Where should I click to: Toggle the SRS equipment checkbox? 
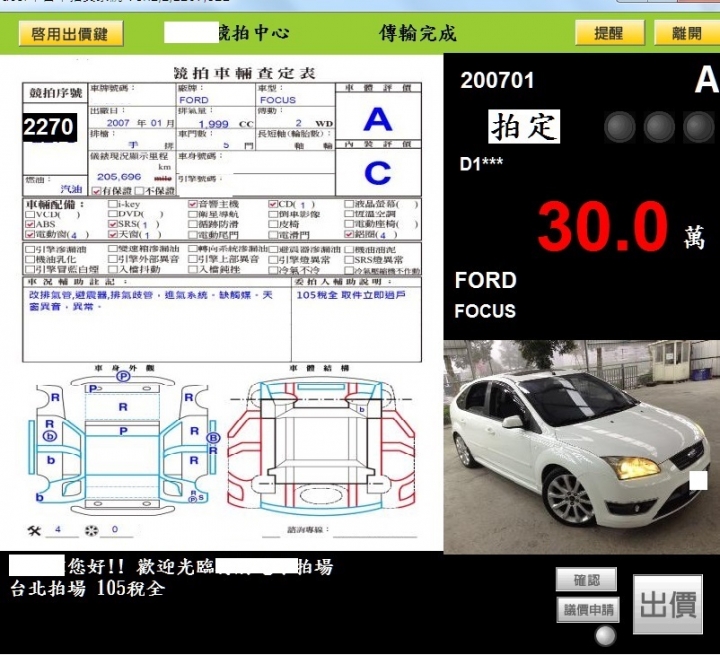tap(112, 224)
